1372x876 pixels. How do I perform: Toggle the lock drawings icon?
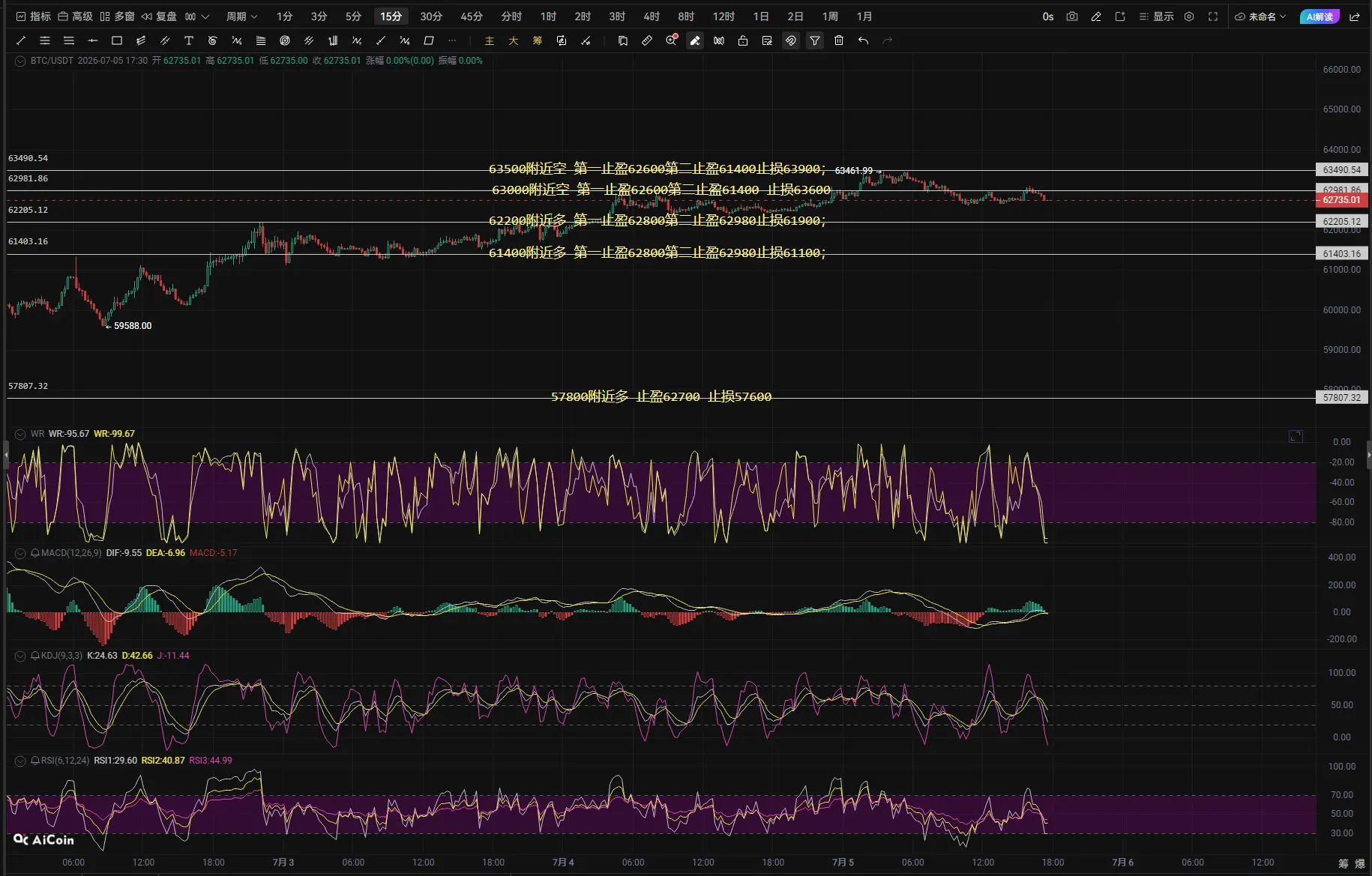point(743,40)
